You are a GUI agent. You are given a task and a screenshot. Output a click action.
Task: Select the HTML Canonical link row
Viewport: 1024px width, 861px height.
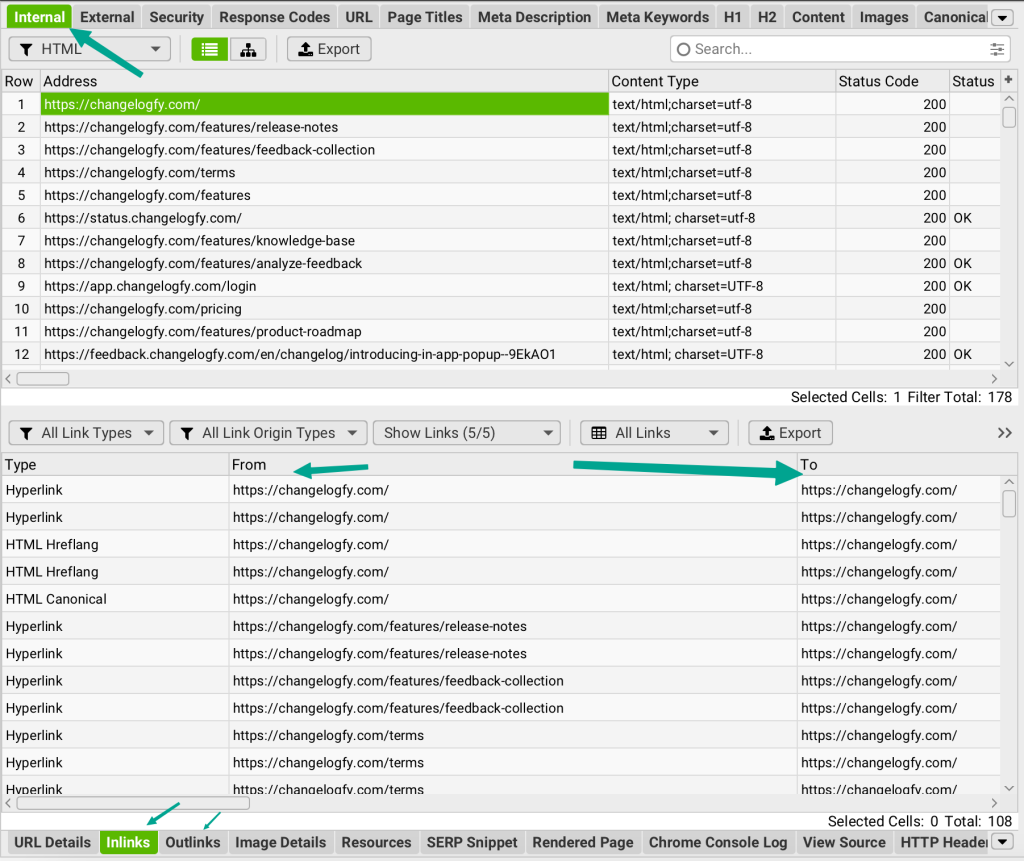(501, 599)
